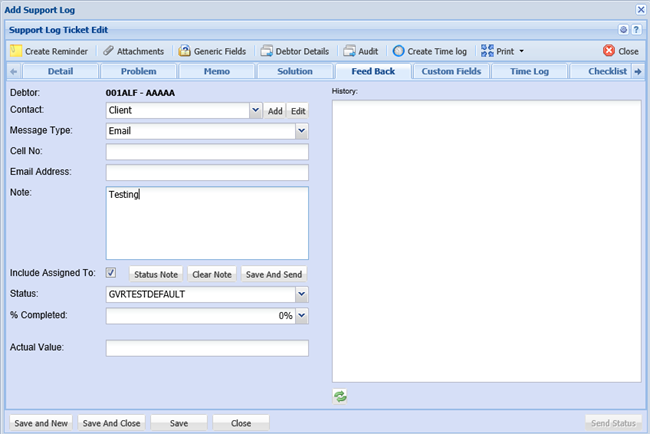Open the % Completed dropdown
This screenshot has height=434, width=650.
click(x=301, y=316)
